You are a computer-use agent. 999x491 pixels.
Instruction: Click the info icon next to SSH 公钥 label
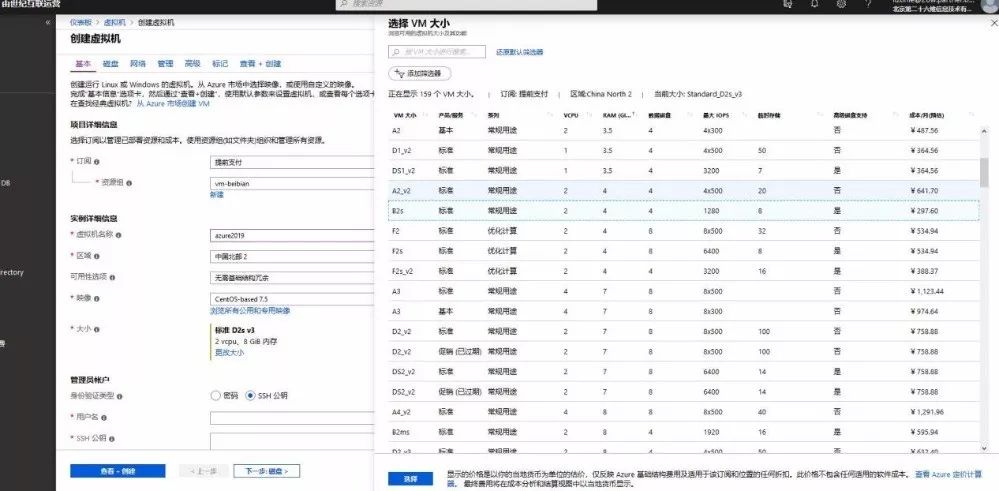coord(113,439)
